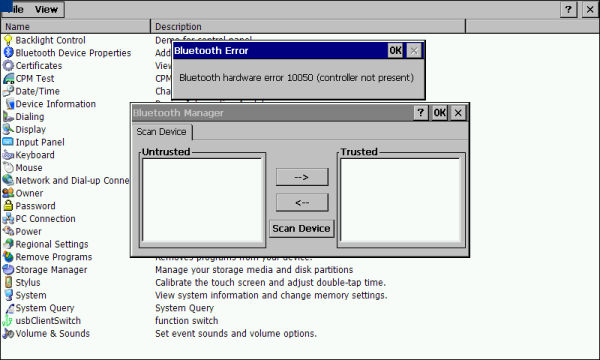Open the Owner icon

(x=8, y=193)
